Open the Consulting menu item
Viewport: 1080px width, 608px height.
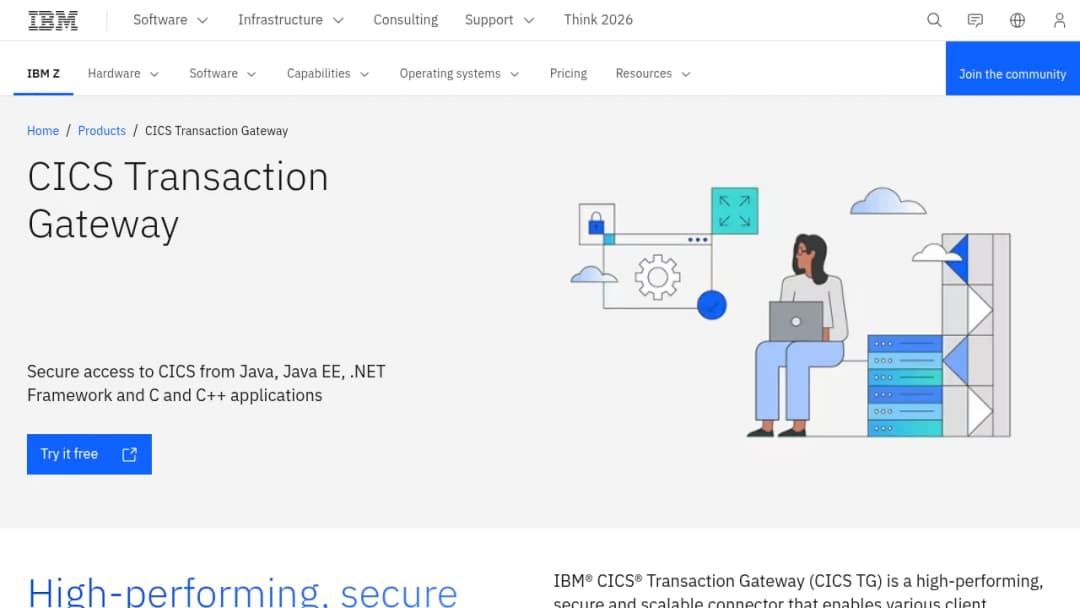coord(406,20)
